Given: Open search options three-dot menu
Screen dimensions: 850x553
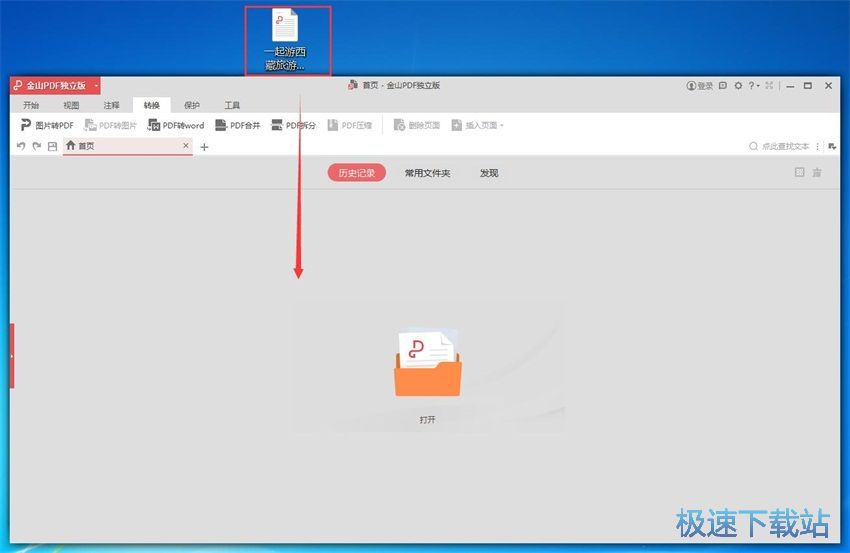Looking at the screenshot, I should click(817, 146).
